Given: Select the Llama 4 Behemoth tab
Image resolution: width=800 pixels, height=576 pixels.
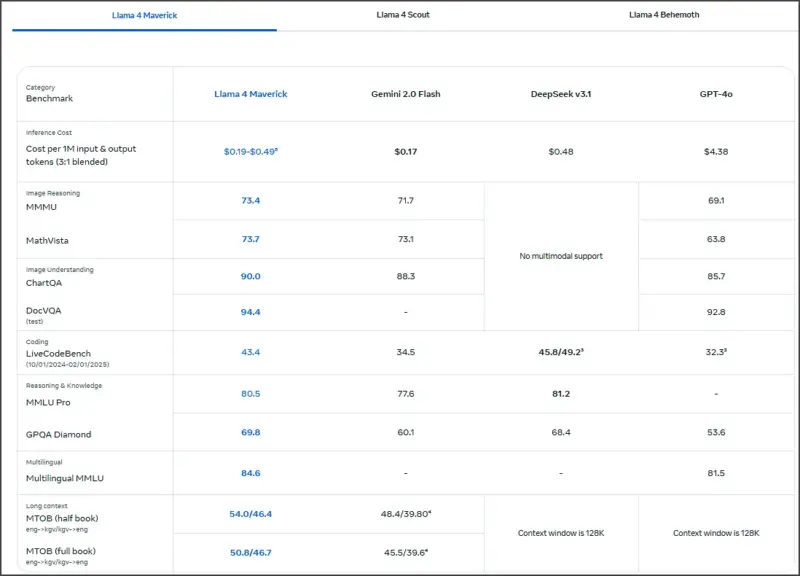Looking at the screenshot, I should click(x=664, y=15).
